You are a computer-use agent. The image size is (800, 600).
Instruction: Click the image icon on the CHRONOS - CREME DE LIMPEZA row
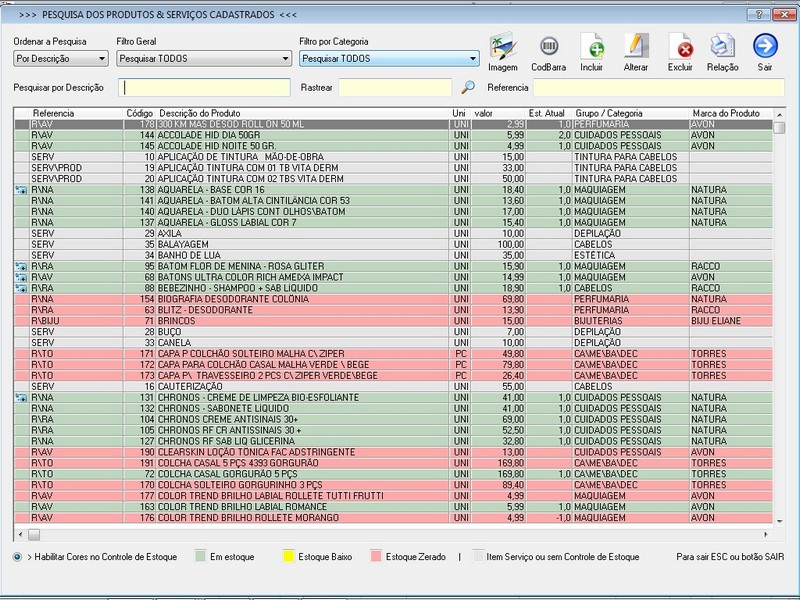[x=21, y=397]
